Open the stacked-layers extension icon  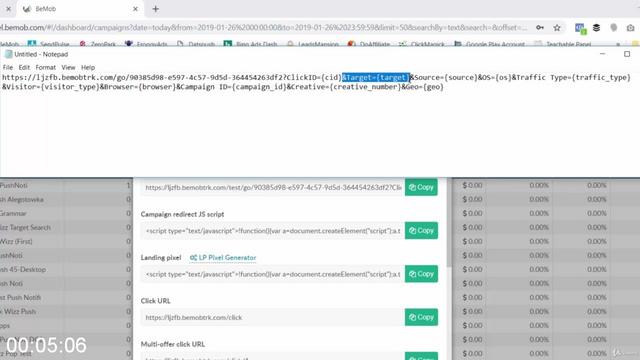click(596, 28)
